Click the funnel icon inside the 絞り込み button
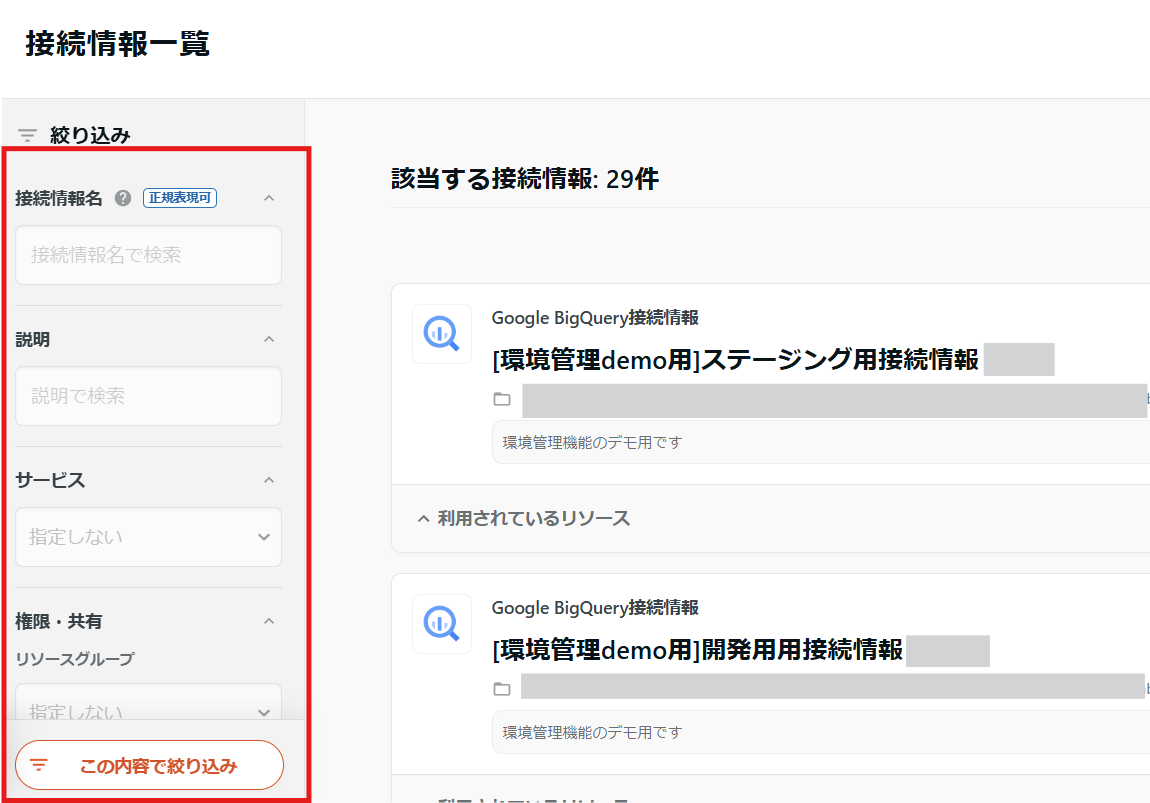The height and width of the screenshot is (803, 1150). (x=39, y=764)
